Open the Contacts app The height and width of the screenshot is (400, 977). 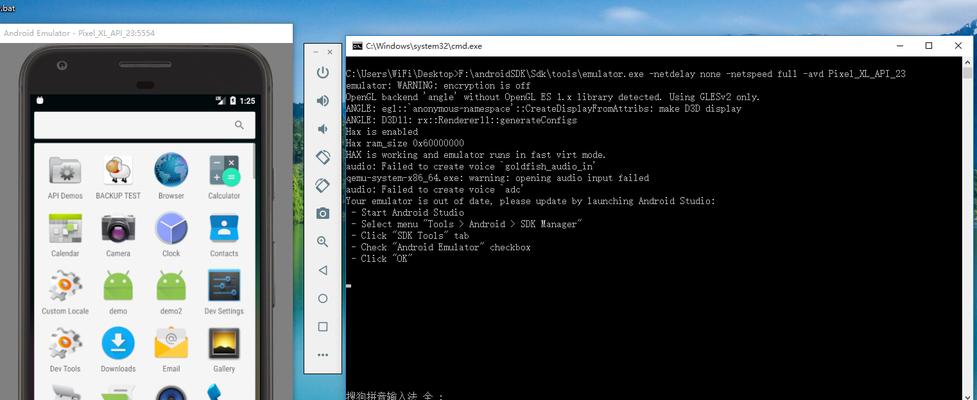coord(224,235)
